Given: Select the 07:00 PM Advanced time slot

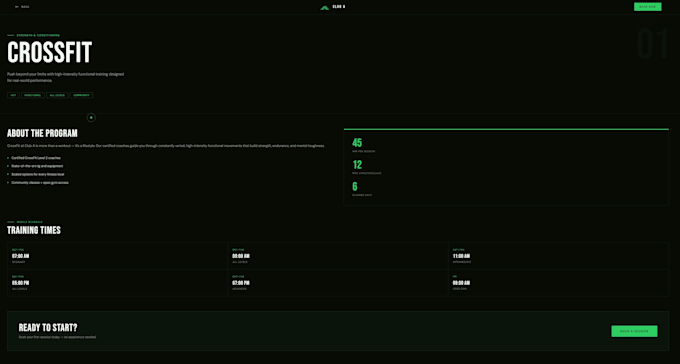Looking at the screenshot, I should click(338, 283).
